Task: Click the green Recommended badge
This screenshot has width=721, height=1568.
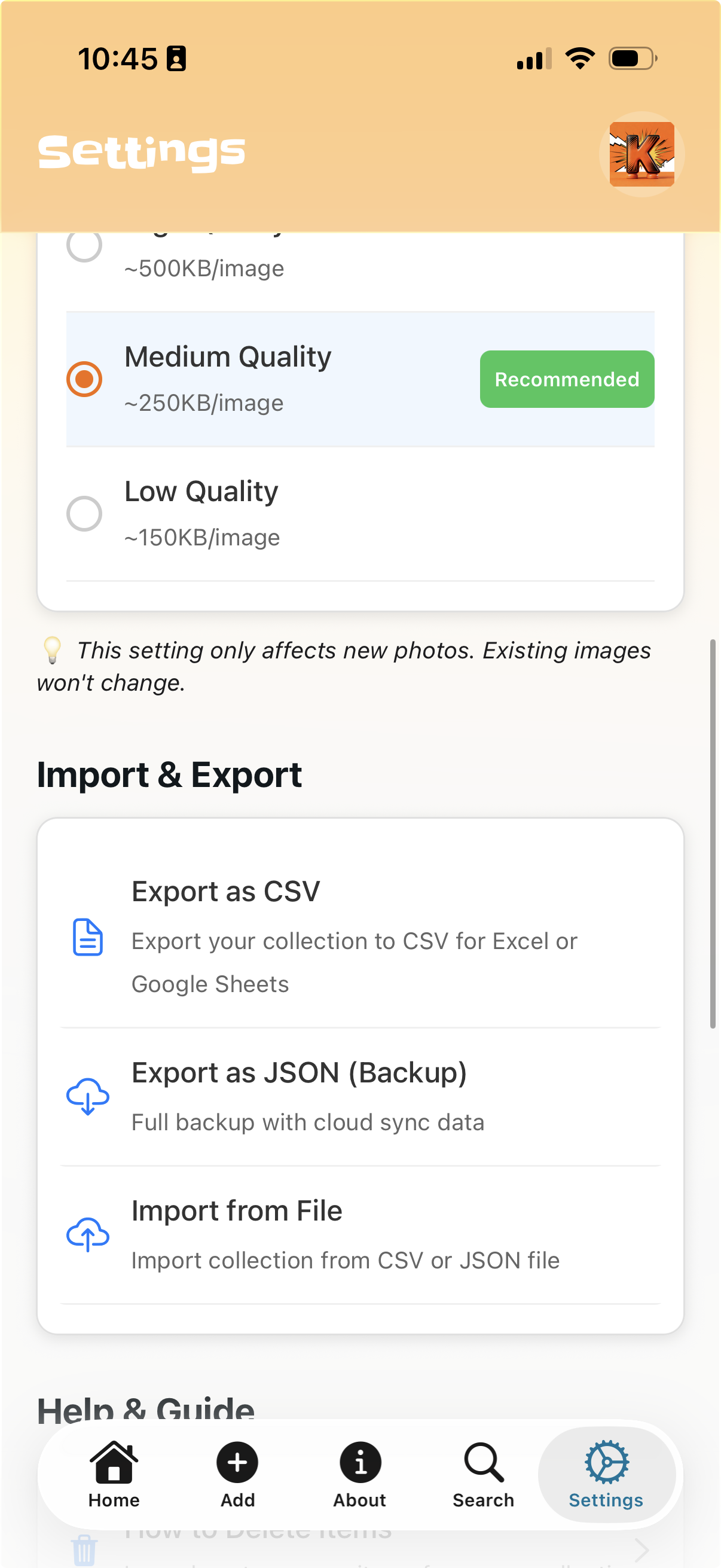Action: pos(566,379)
